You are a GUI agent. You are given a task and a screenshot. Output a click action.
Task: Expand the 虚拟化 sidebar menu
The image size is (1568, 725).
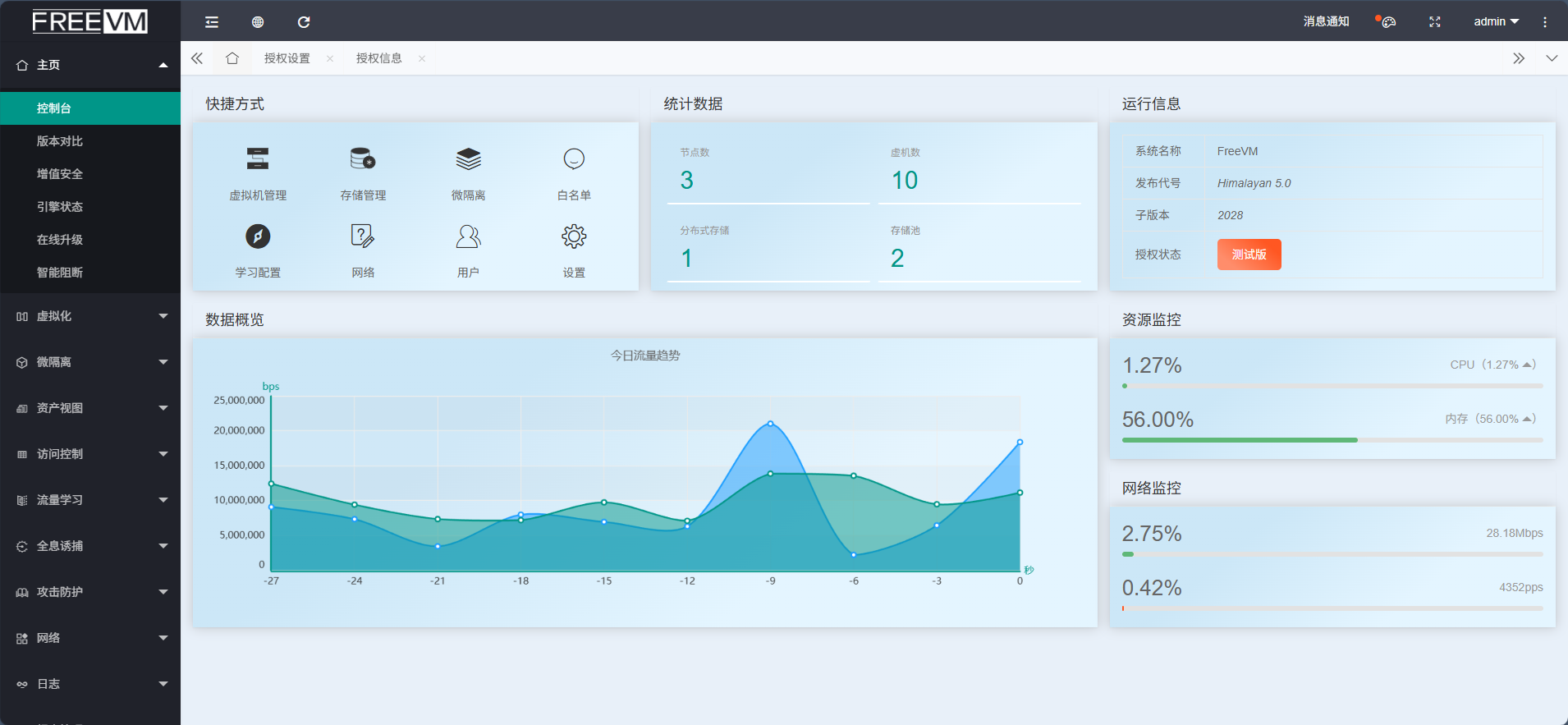point(90,316)
